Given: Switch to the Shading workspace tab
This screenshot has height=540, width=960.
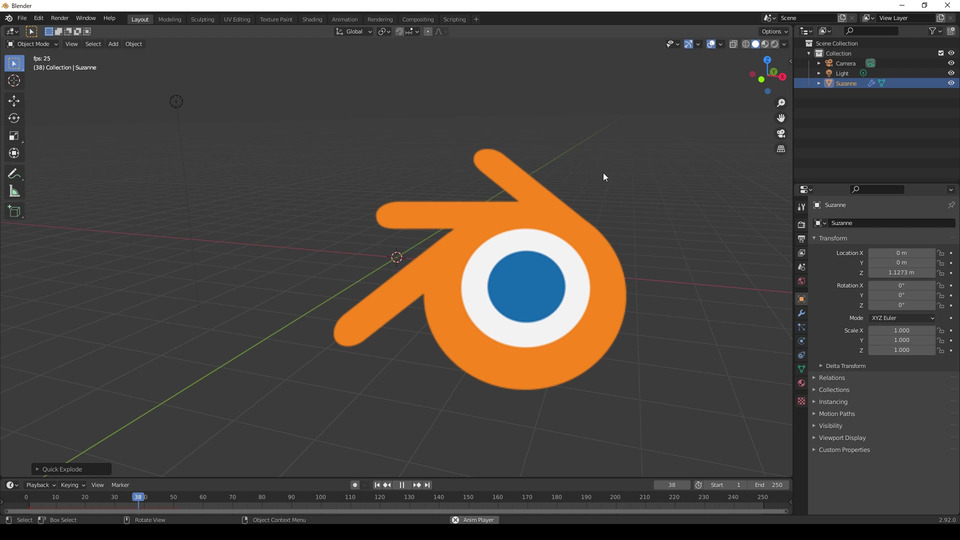Looking at the screenshot, I should click(x=312, y=20).
